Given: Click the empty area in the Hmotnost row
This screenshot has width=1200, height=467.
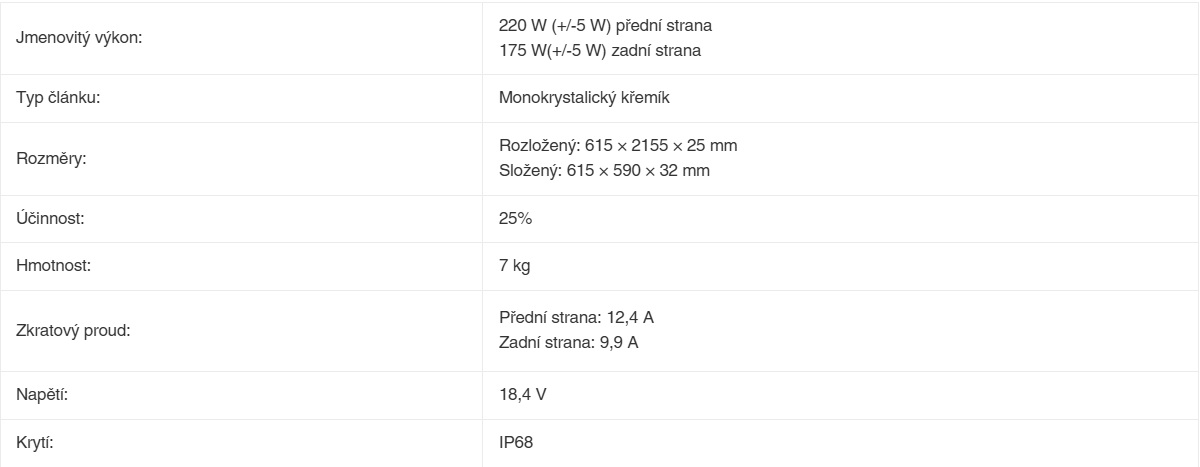Looking at the screenshot, I should tap(860, 266).
